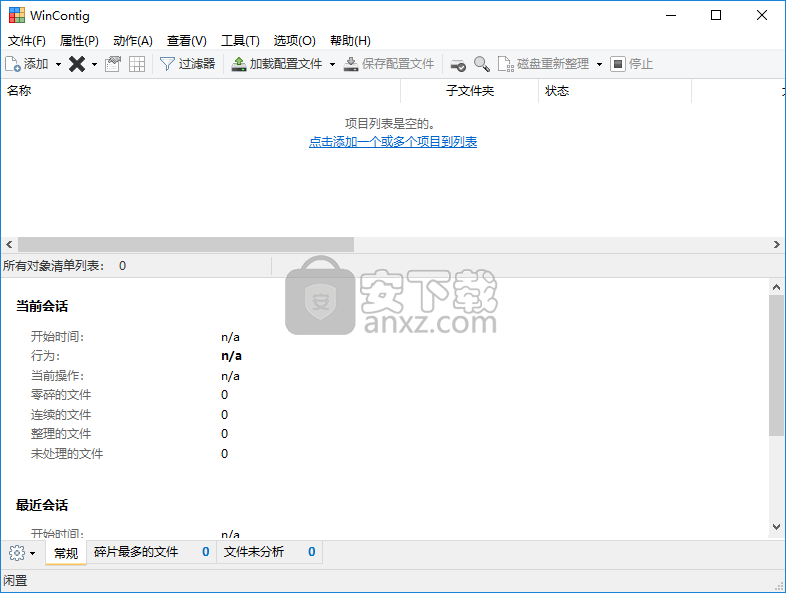This screenshot has height=593, width=786.
Task: Click the 加载配置文件 load profile icon
Action: coord(239,64)
